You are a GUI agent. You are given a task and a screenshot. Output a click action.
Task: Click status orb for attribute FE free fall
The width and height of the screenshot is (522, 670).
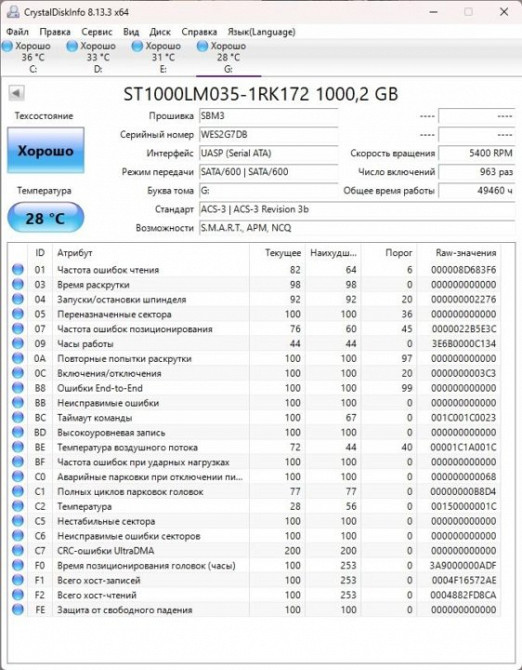[x=18, y=610]
